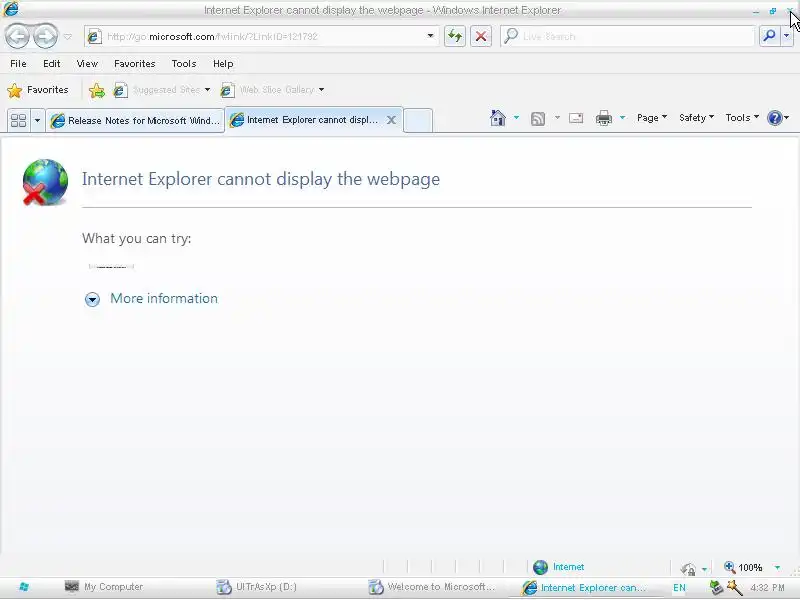The width and height of the screenshot is (800, 600).
Task: Open the Print options dropdown arrow
Action: point(622,118)
